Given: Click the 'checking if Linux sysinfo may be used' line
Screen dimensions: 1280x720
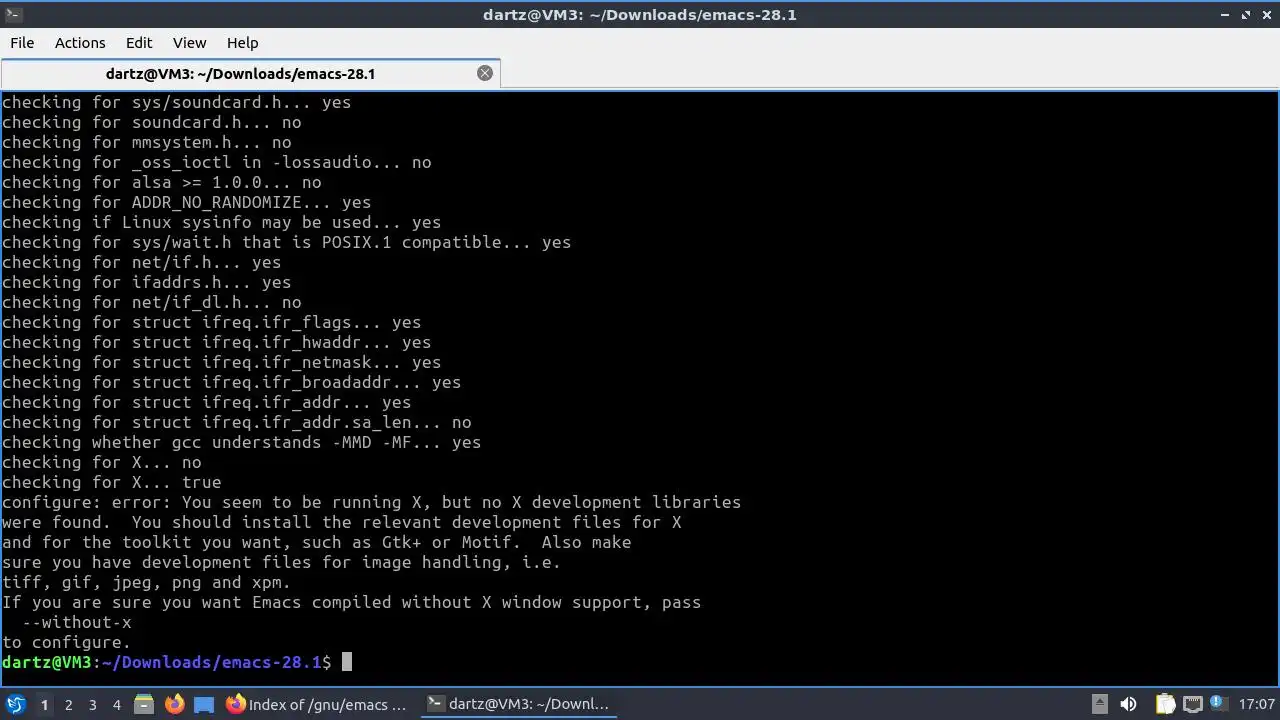Looking at the screenshot, I should pos(221,222).
